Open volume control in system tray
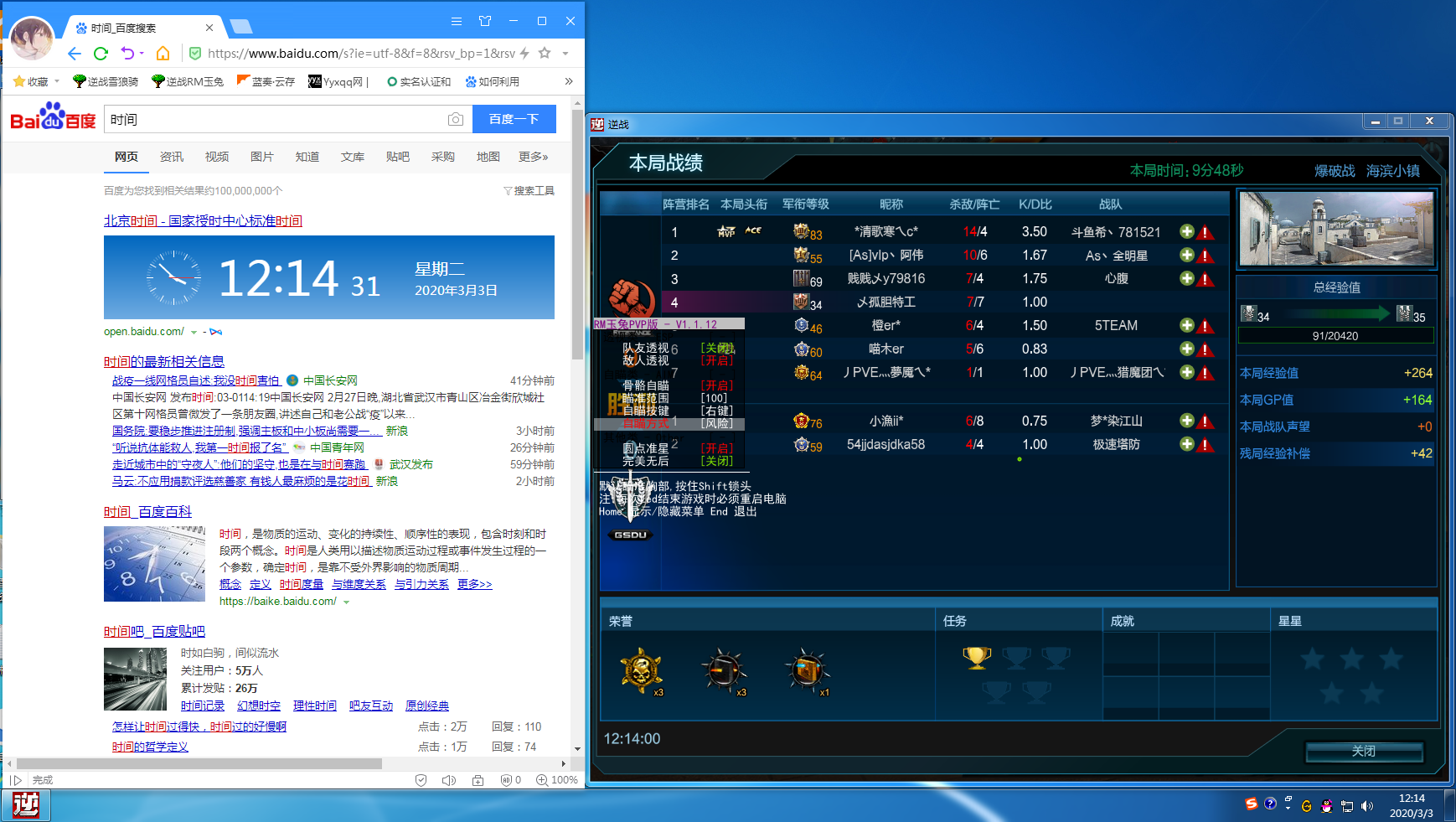This screenshot has height=822, width=1456. tap(1367, 805)
